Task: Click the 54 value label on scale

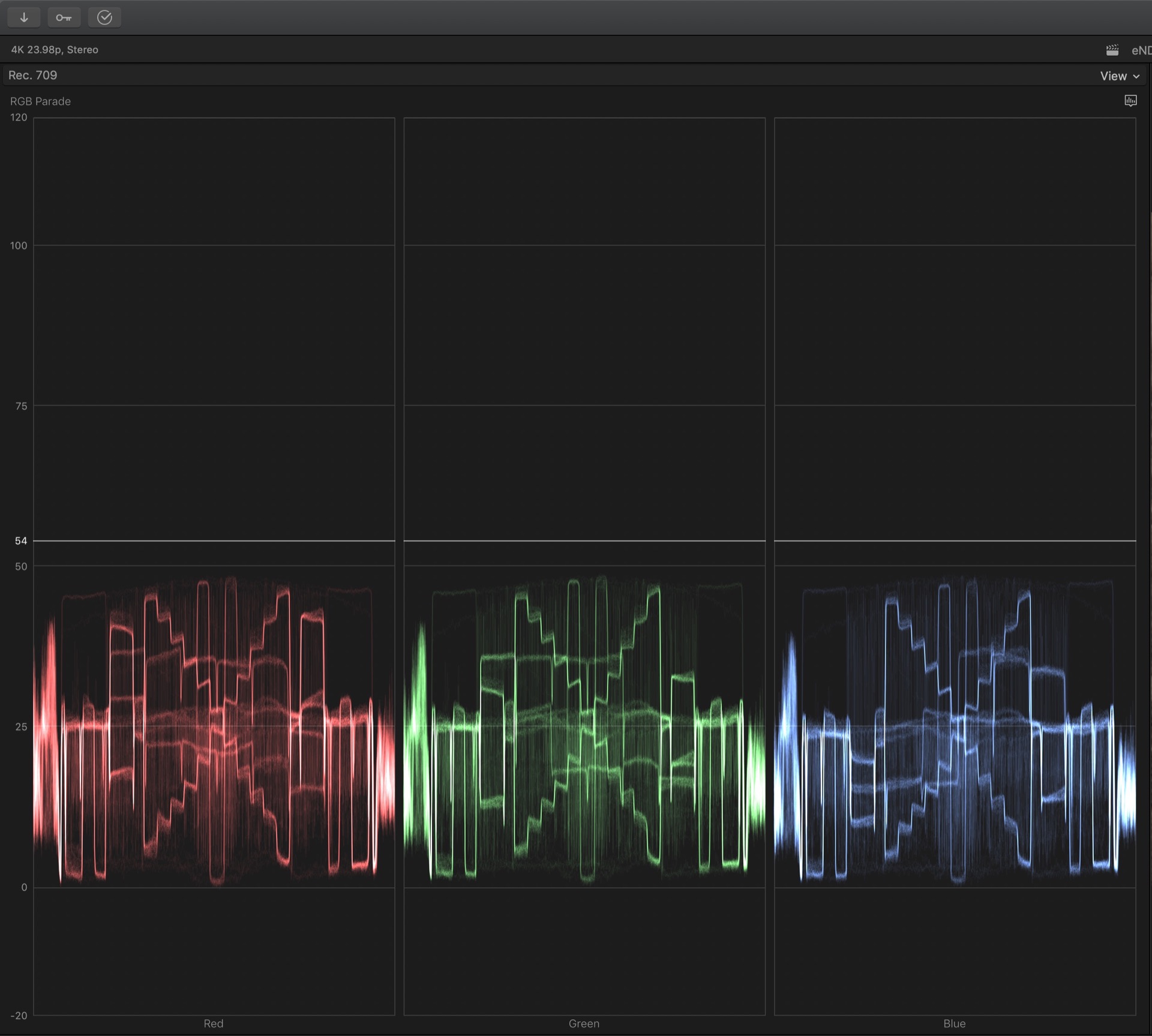Action: pos(21,541)
